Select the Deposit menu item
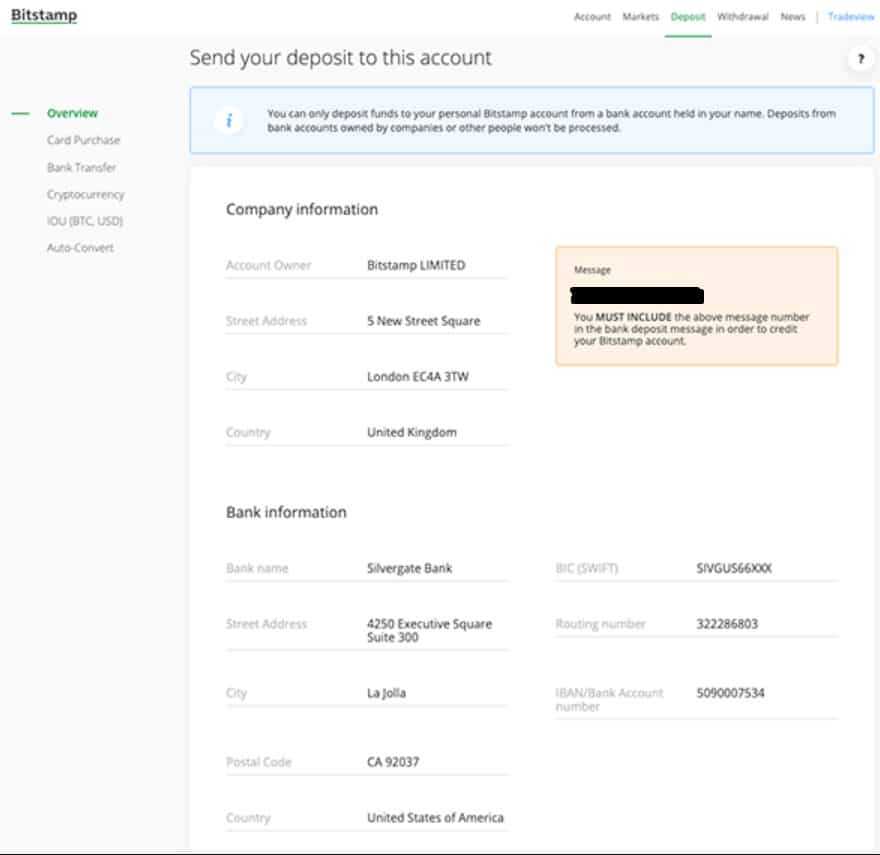The image size is (880, 855). tap(687, 16)
